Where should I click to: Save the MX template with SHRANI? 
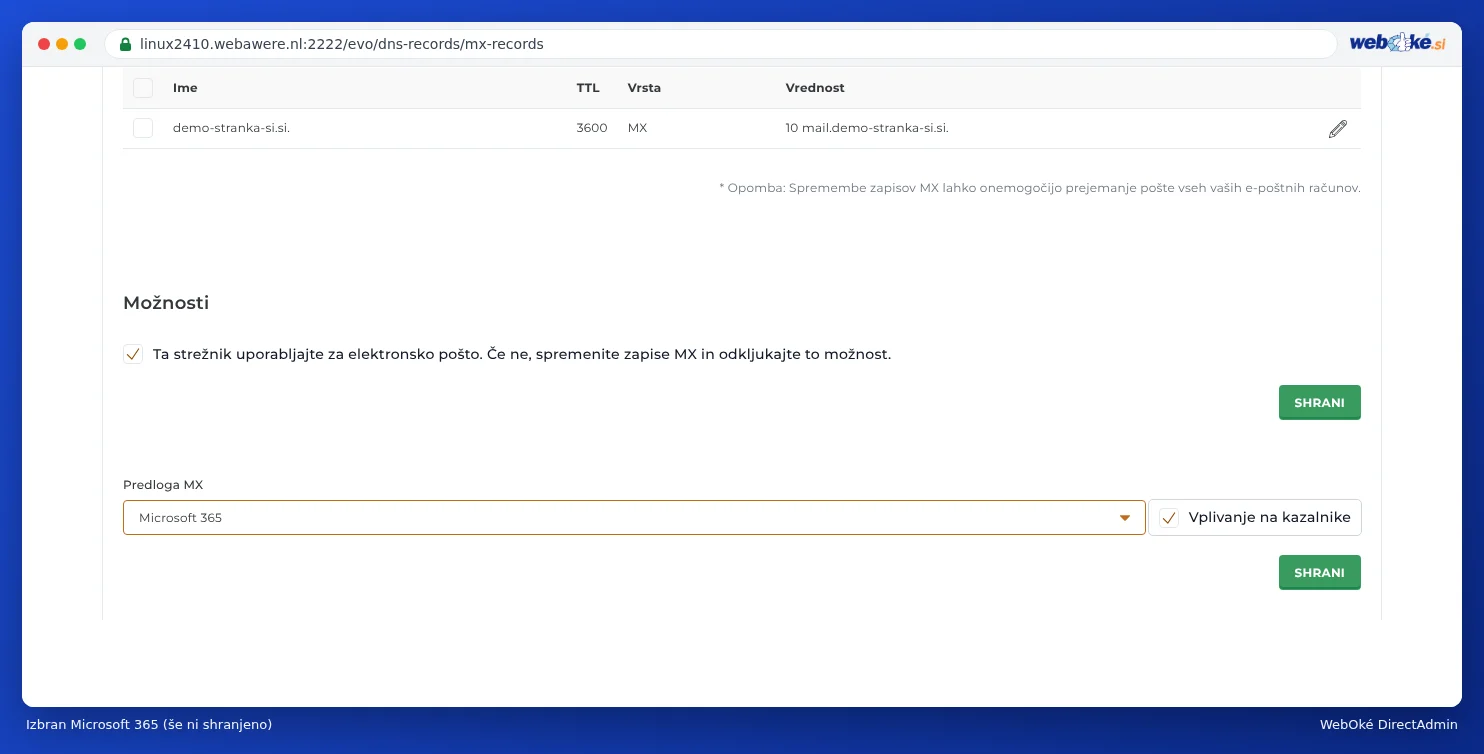1319,573
